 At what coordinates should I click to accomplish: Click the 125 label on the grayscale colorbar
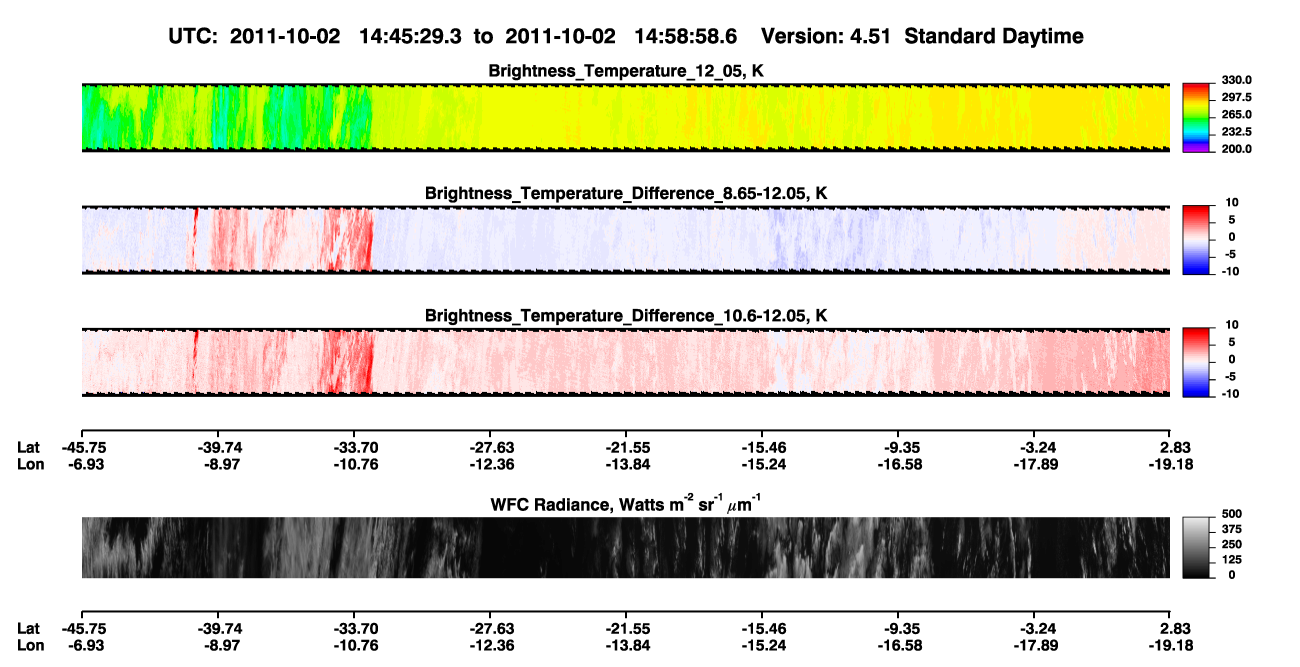coord(1233,559)
